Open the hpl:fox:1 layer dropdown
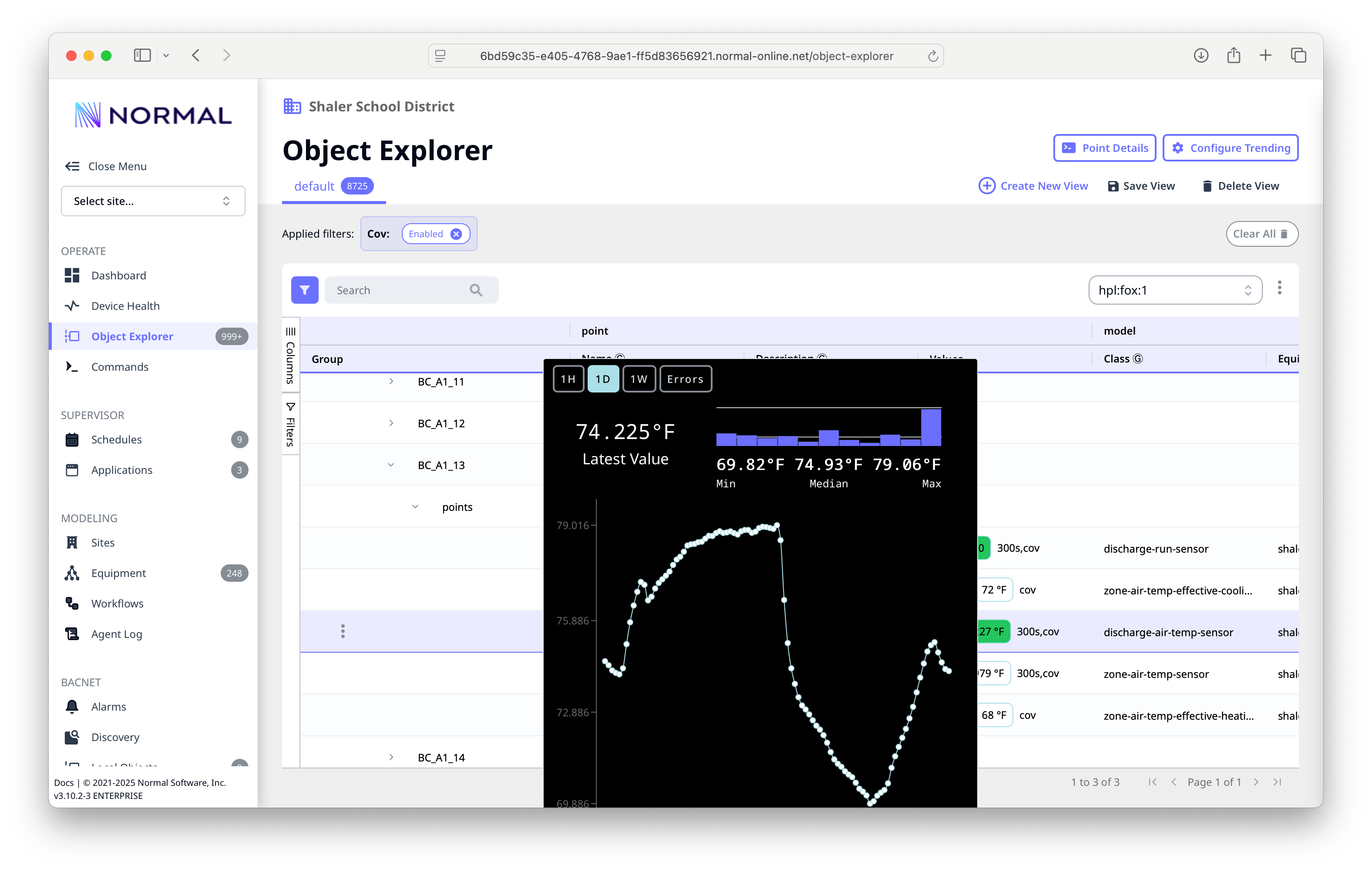The height and width of the screenshot is (872, 1372). point(1174,291)
